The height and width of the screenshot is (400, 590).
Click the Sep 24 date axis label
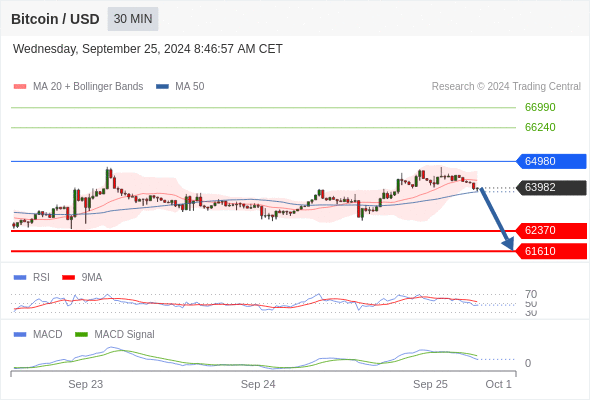tap(258, 384)
